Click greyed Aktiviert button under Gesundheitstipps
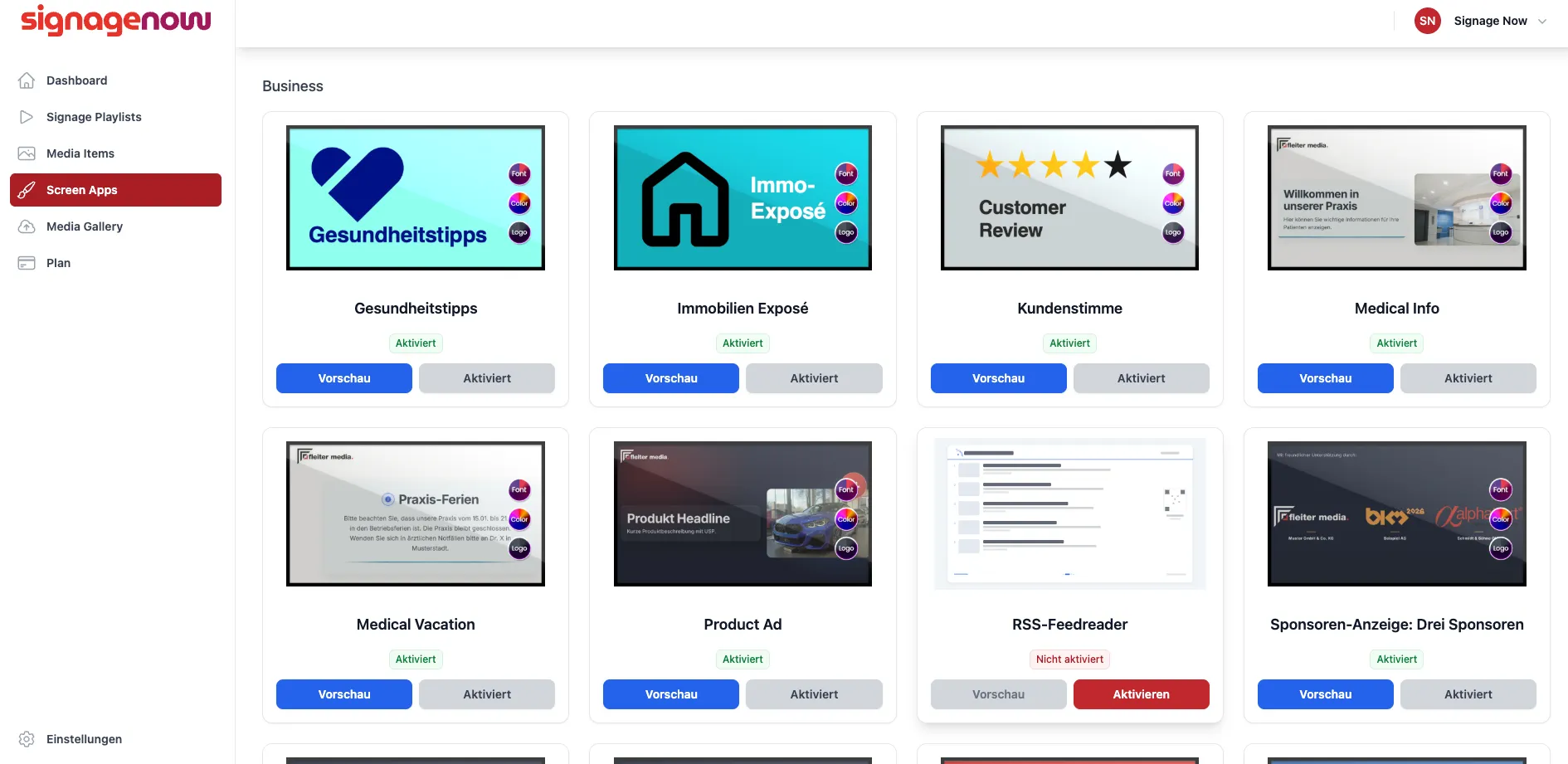This screenshot has height=764, width=1568. [487, 378]
